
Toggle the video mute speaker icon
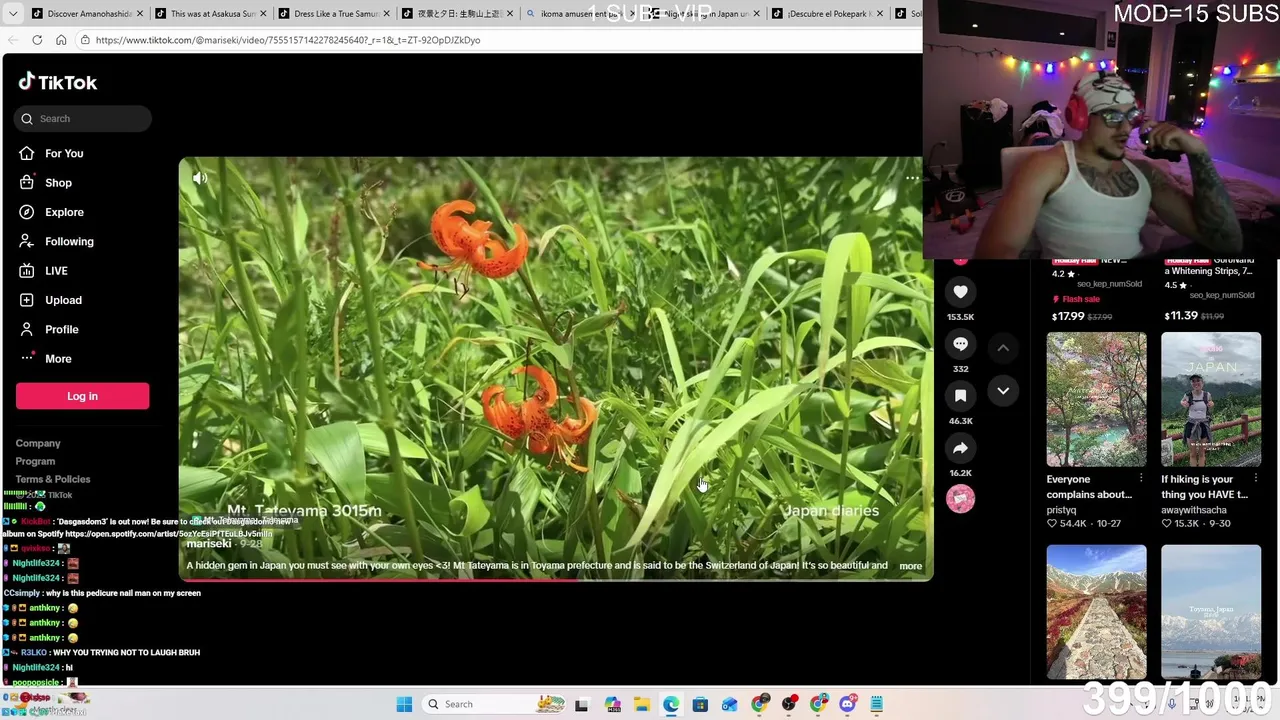200,178
